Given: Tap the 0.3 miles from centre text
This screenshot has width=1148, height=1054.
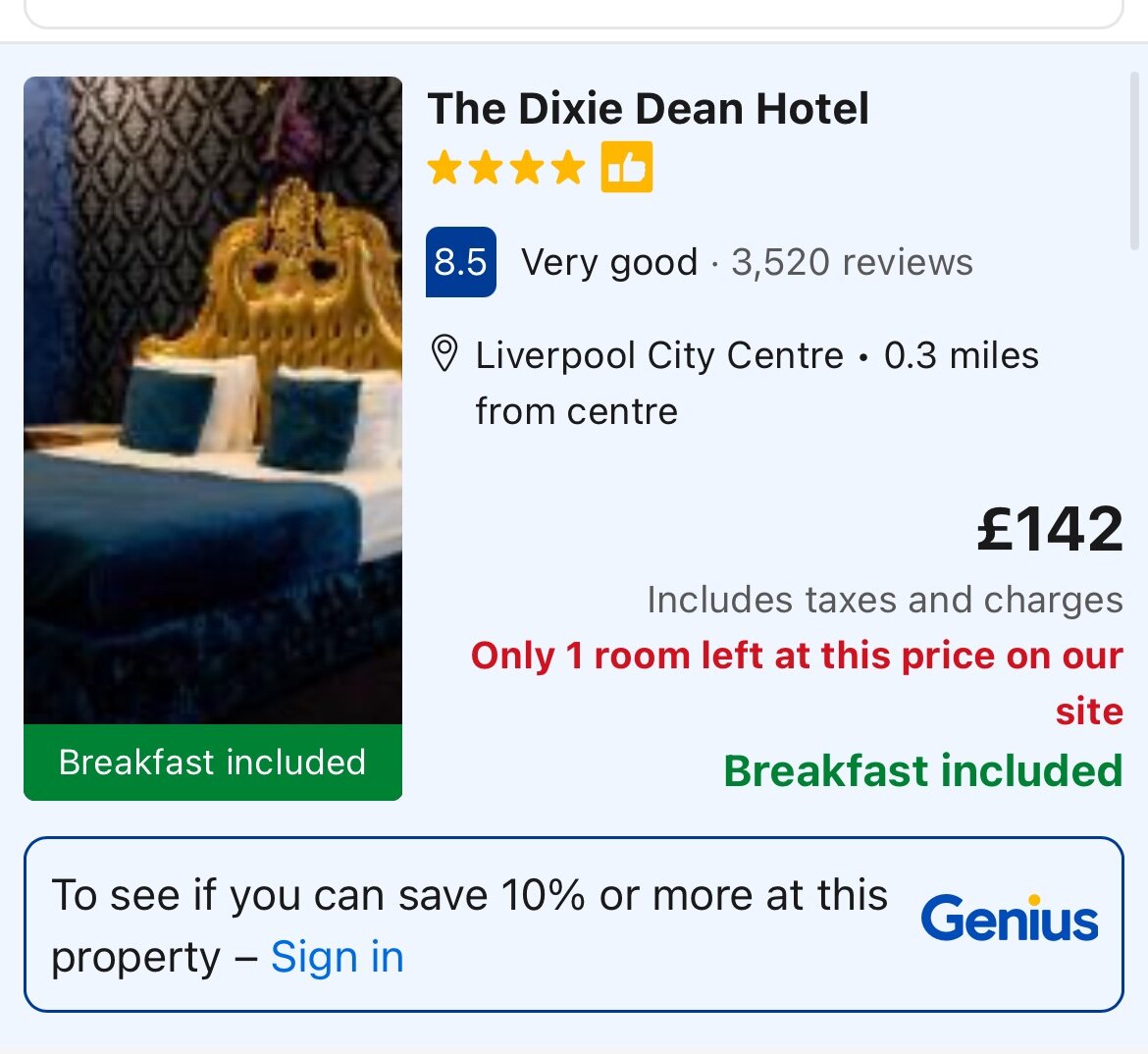Looking at the screenshot, I should click(x=757, y=383).
